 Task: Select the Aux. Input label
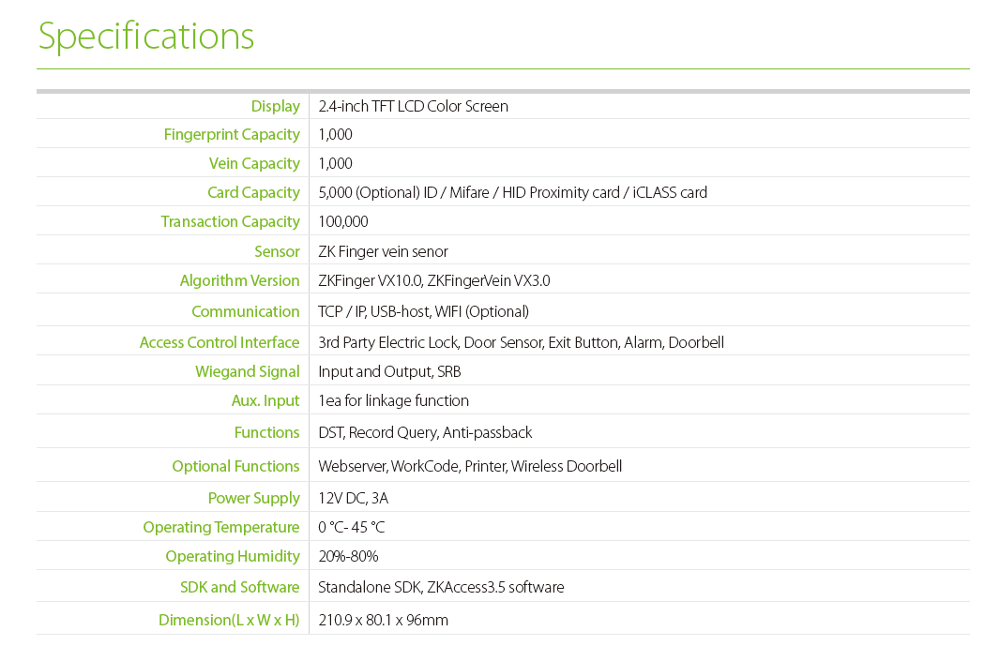pos(265,401)
